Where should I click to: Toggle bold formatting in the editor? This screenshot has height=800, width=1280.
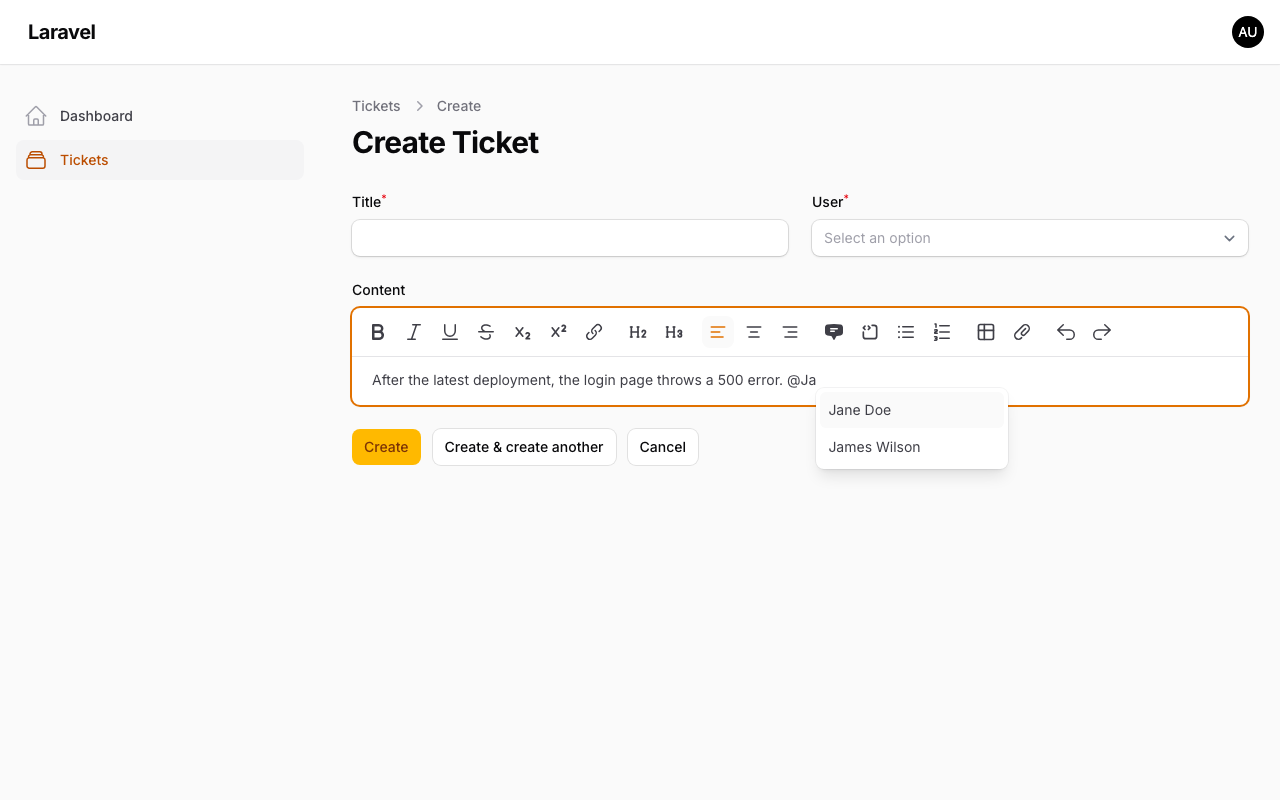point(378,331)
